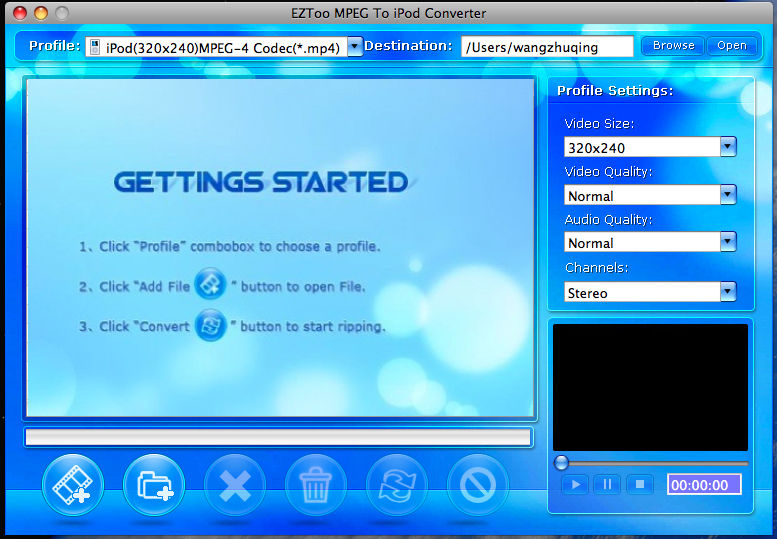Click the preview seek slider knob
This screenshot has height=539, width=777.
(561, 463)
